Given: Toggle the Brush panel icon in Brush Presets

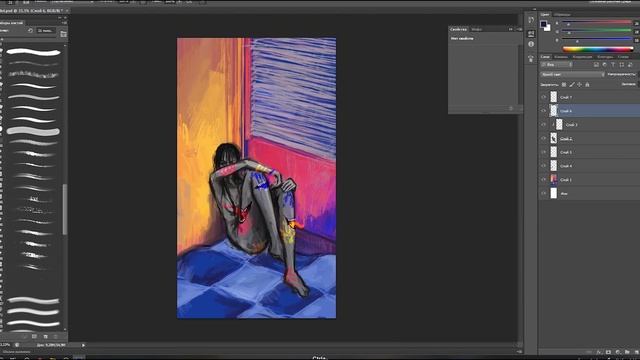Looking at the screenshot, I should (63, 34).
